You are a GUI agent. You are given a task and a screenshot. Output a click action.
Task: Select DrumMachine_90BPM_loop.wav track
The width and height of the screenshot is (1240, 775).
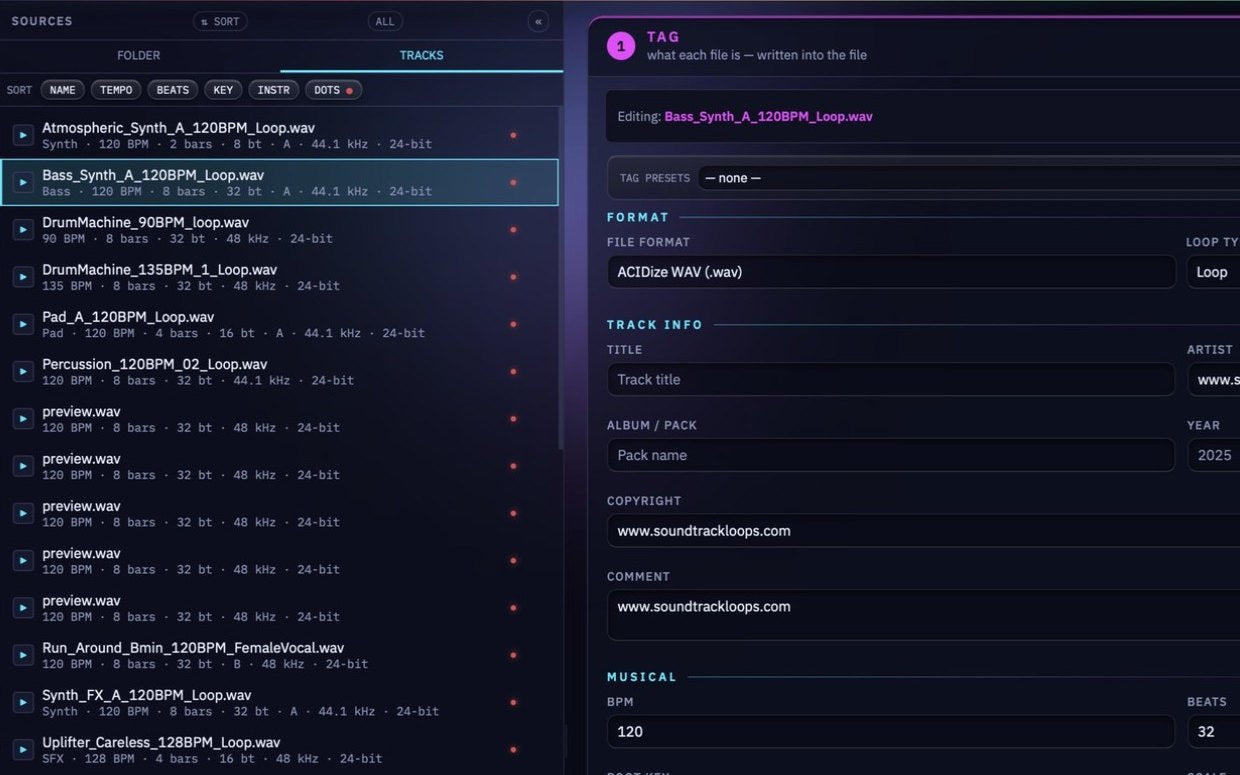click(x=279, y=230)
